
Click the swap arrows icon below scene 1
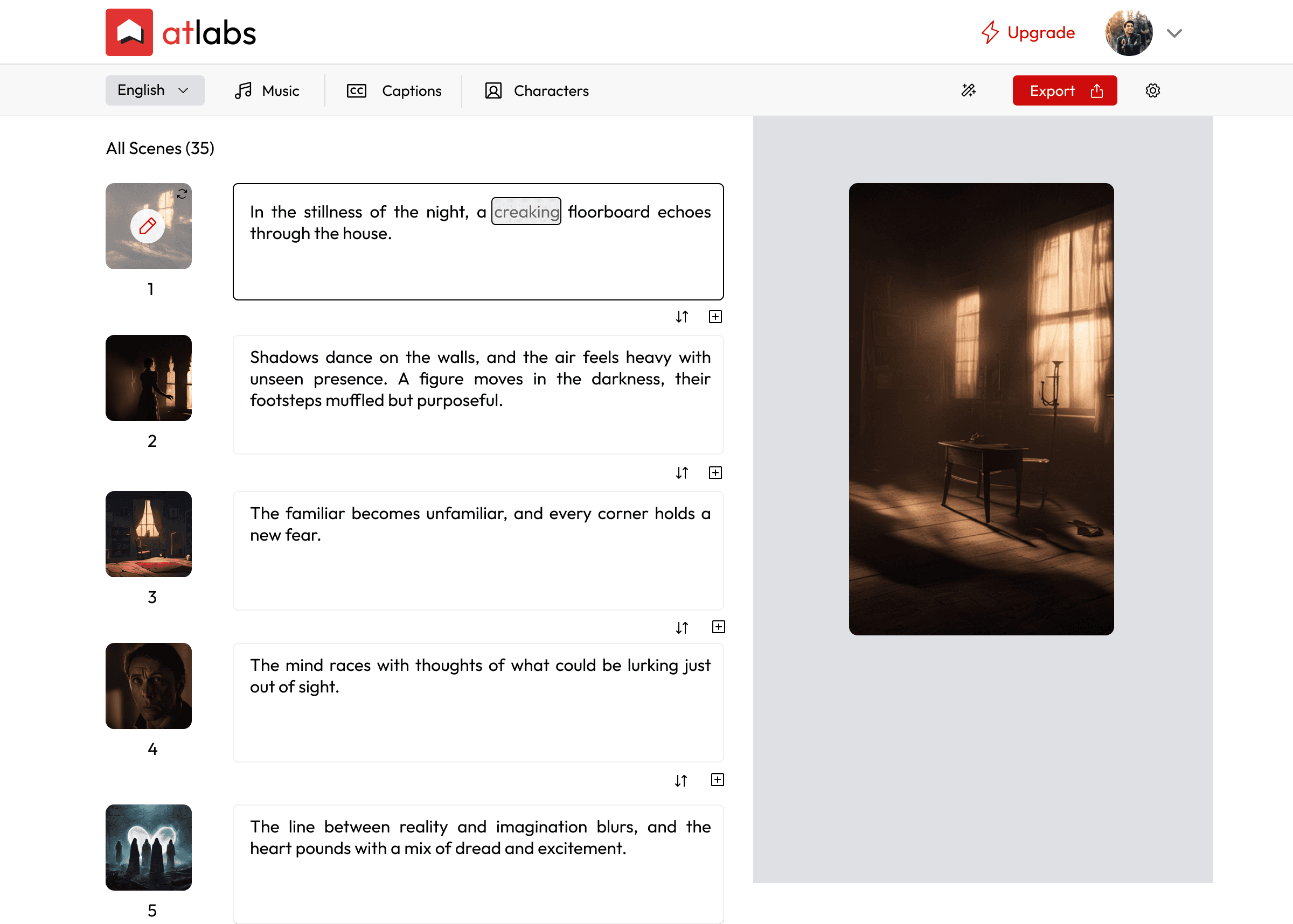682,317
